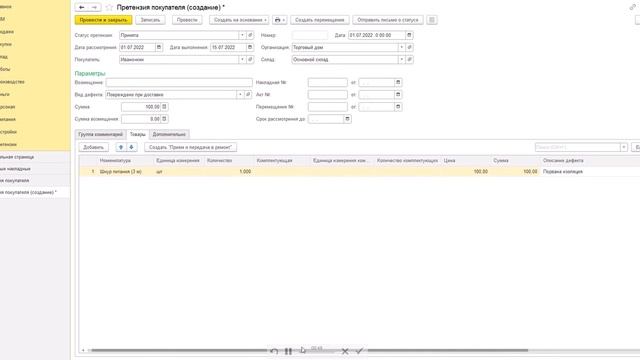Select defect description cell 'Порвана изоляция'
640x360 pixels.
(591, 172)
